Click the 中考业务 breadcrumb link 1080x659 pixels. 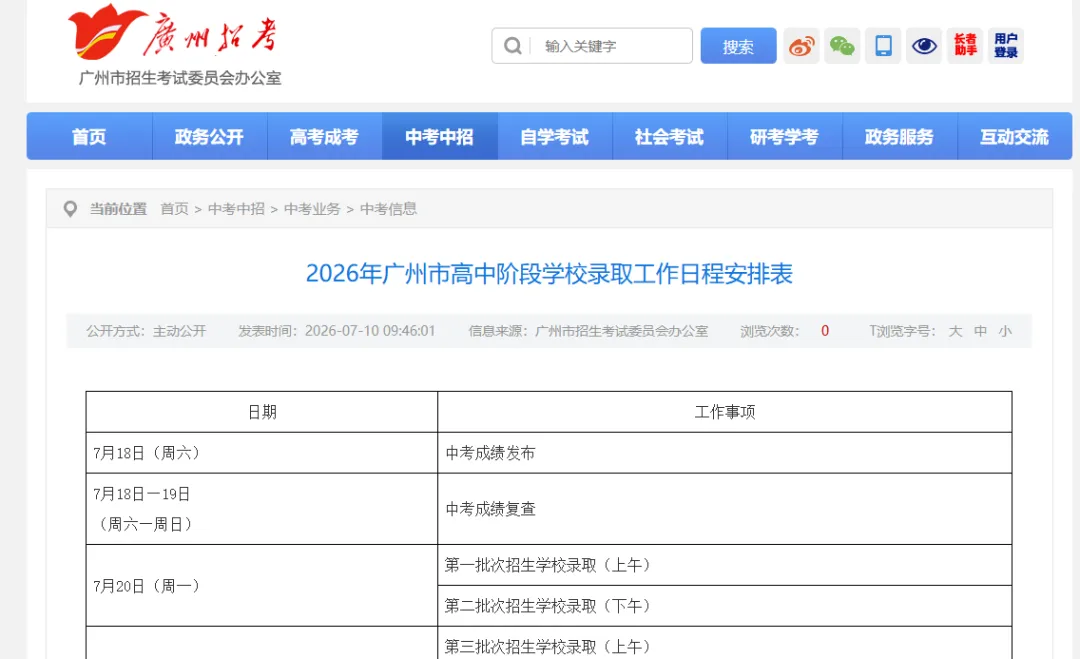[x=312, y=209]
